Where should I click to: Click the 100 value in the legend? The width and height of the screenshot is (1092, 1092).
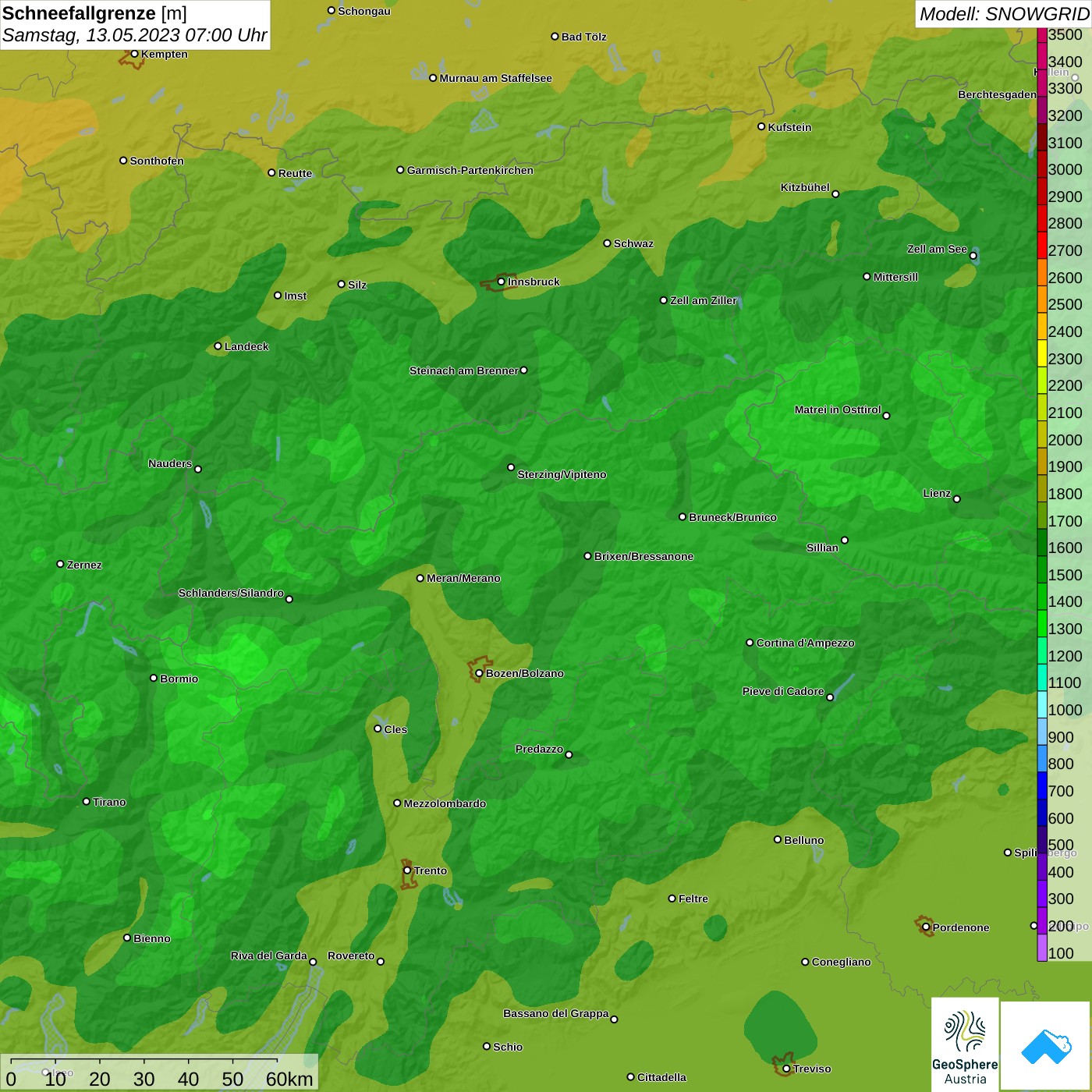pyautogui.click(x=1061, y=953)
